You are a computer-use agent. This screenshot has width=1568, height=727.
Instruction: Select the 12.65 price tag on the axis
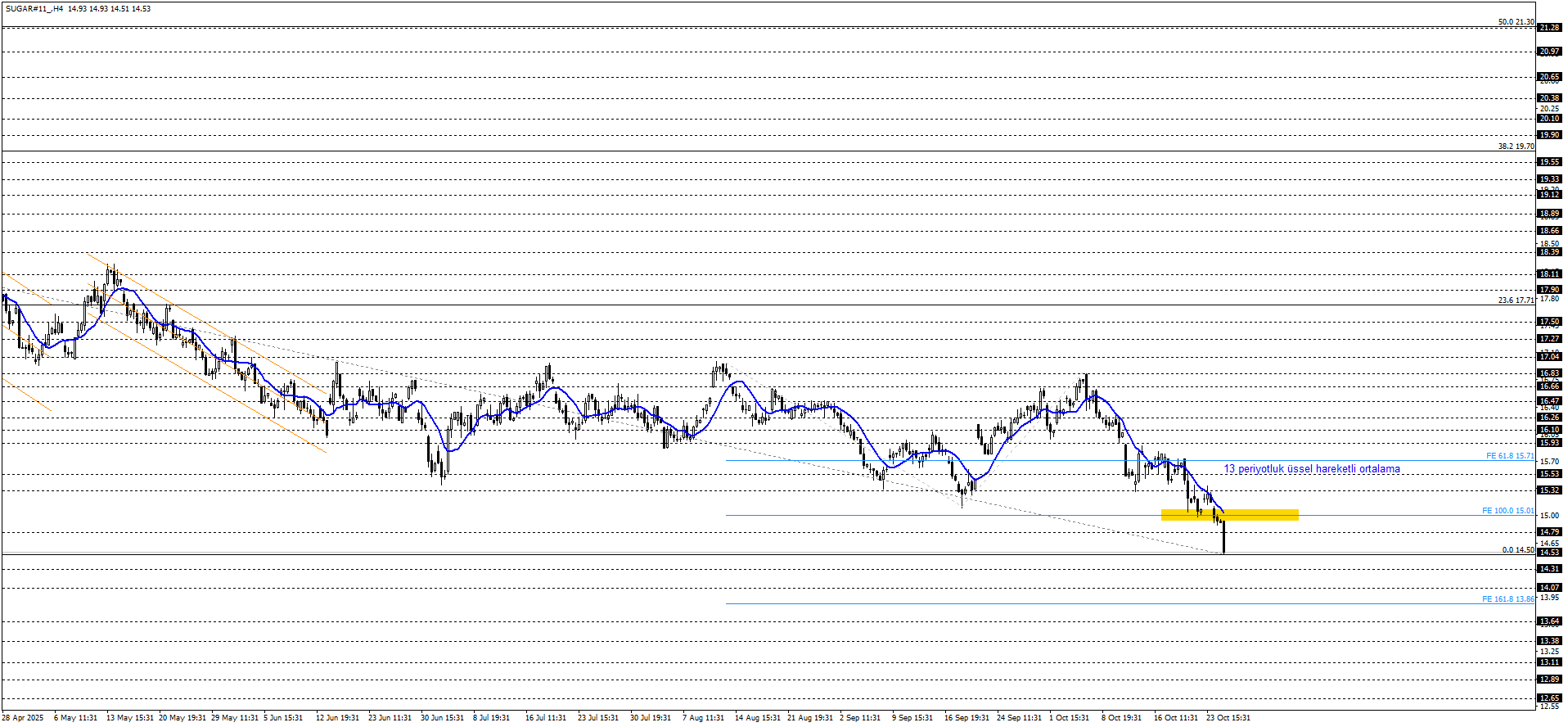pyautogui.click(x=1549, y=698)
